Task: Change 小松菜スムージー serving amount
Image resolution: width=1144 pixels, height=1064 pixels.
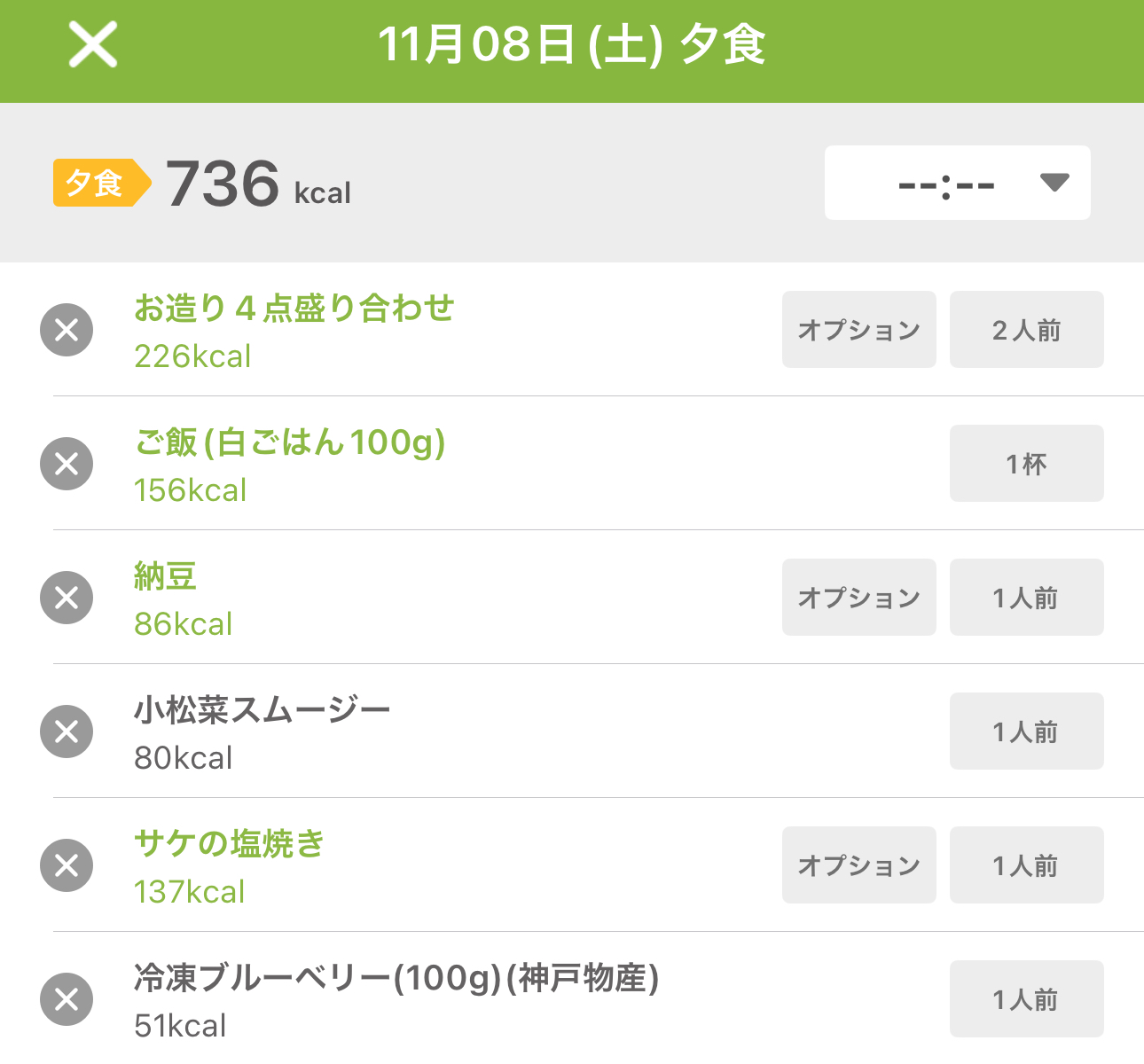Action: 1026,731
